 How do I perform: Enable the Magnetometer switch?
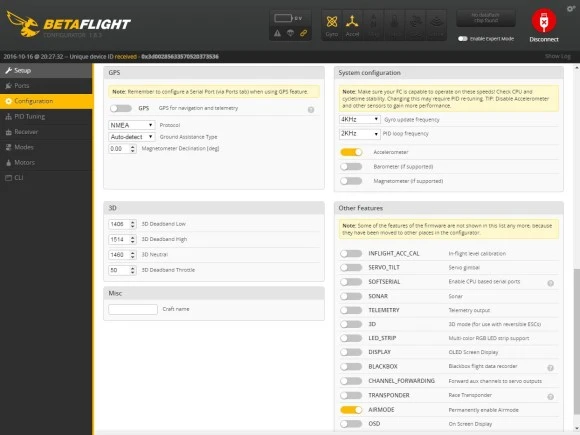coord(351,181)
